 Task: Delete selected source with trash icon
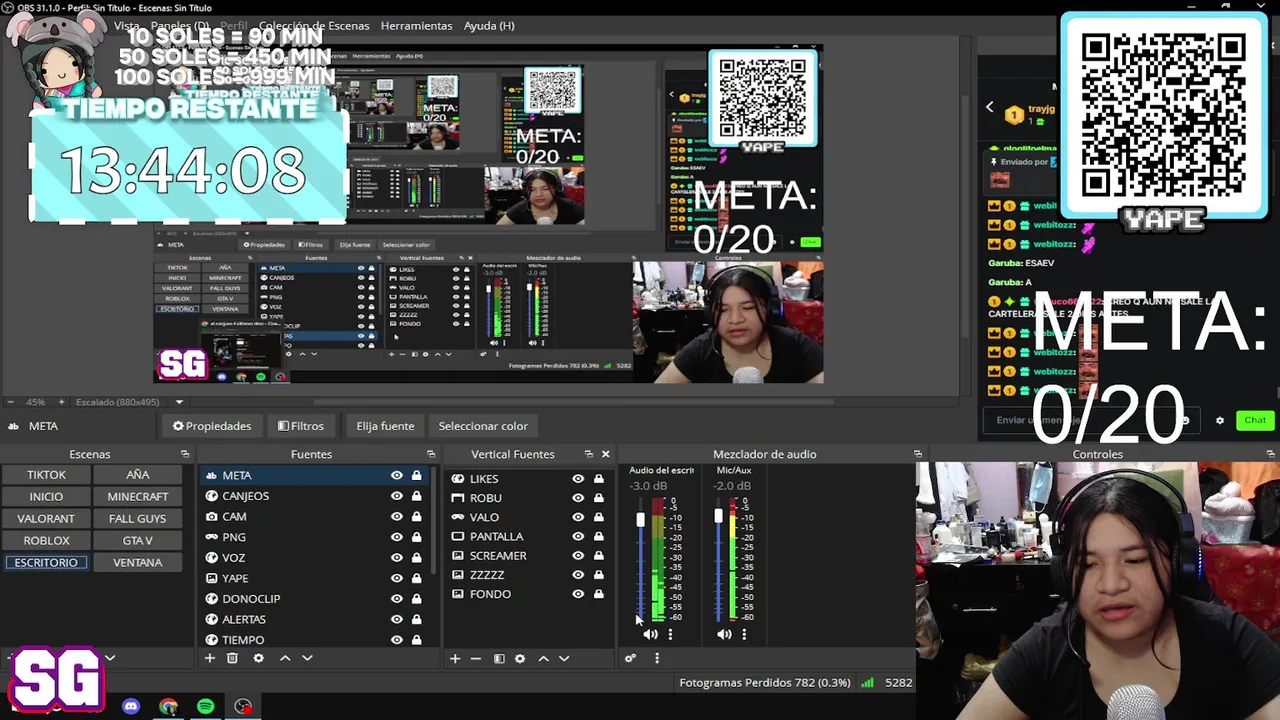pos(232,658)
